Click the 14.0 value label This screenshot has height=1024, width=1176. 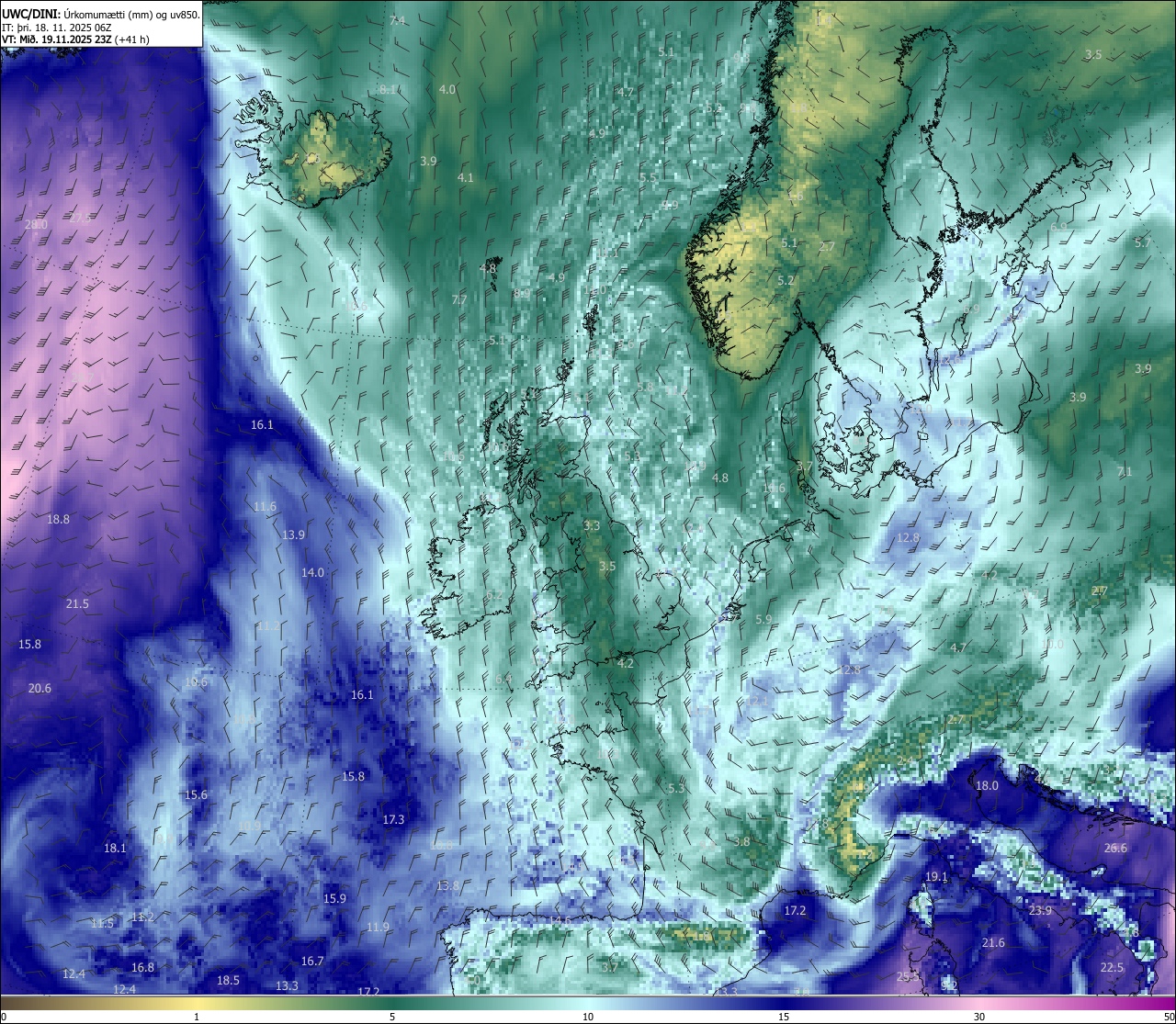click(x=312, y=572)
